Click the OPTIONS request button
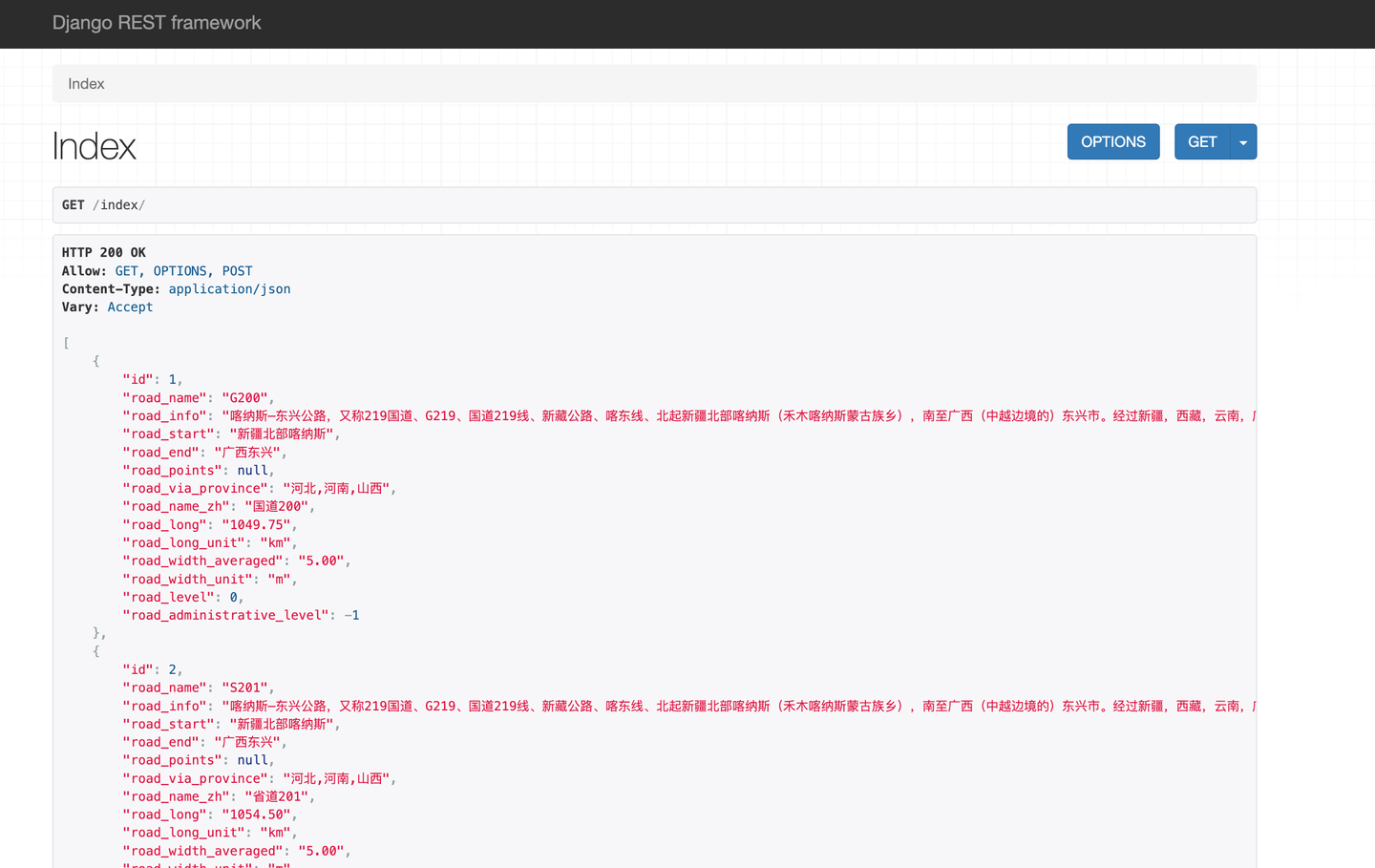1375x868 pixels. pos(1113,141)
